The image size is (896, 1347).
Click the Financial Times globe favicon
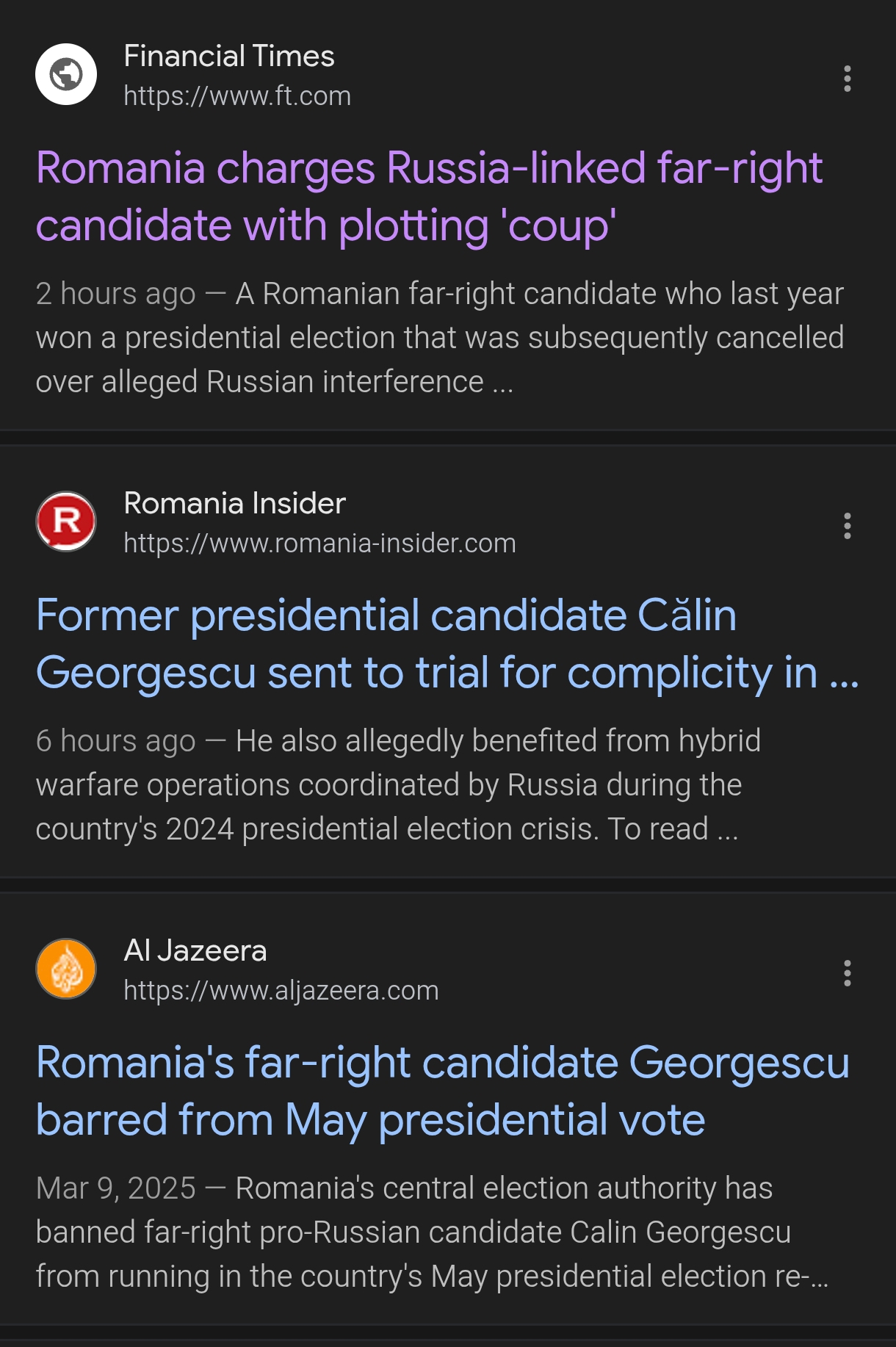(66, 74)
